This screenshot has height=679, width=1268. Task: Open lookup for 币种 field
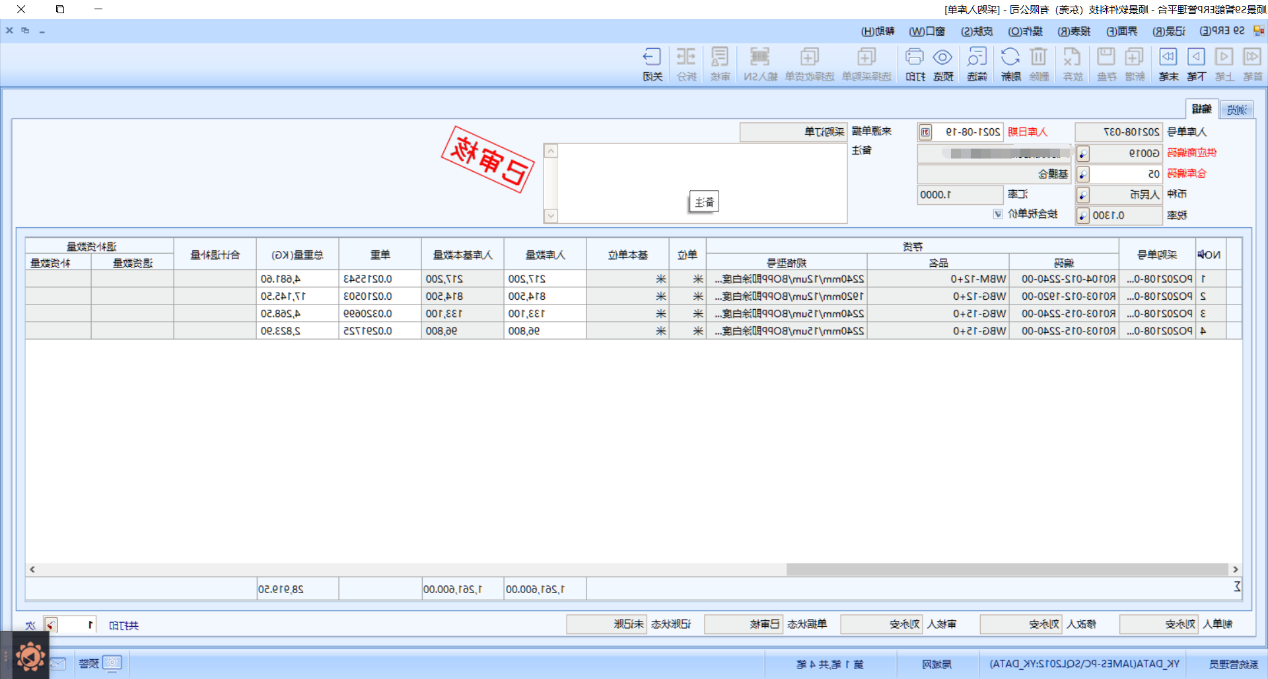coord(1083,194)
